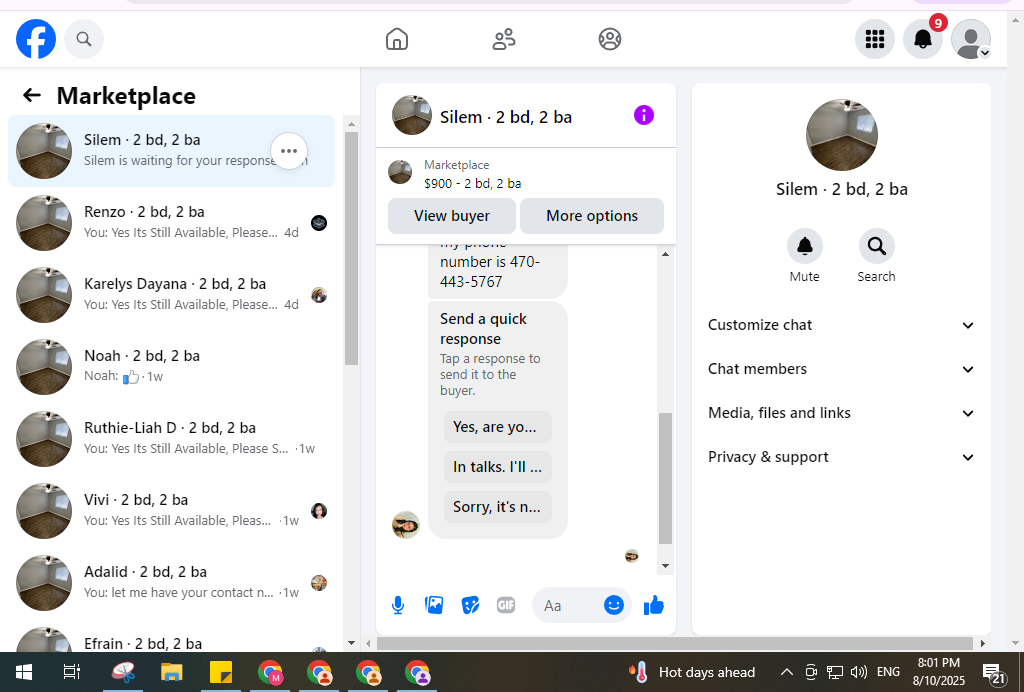Open the Friends icon
Screen dimensions: 1024x692
click(504, 39)
